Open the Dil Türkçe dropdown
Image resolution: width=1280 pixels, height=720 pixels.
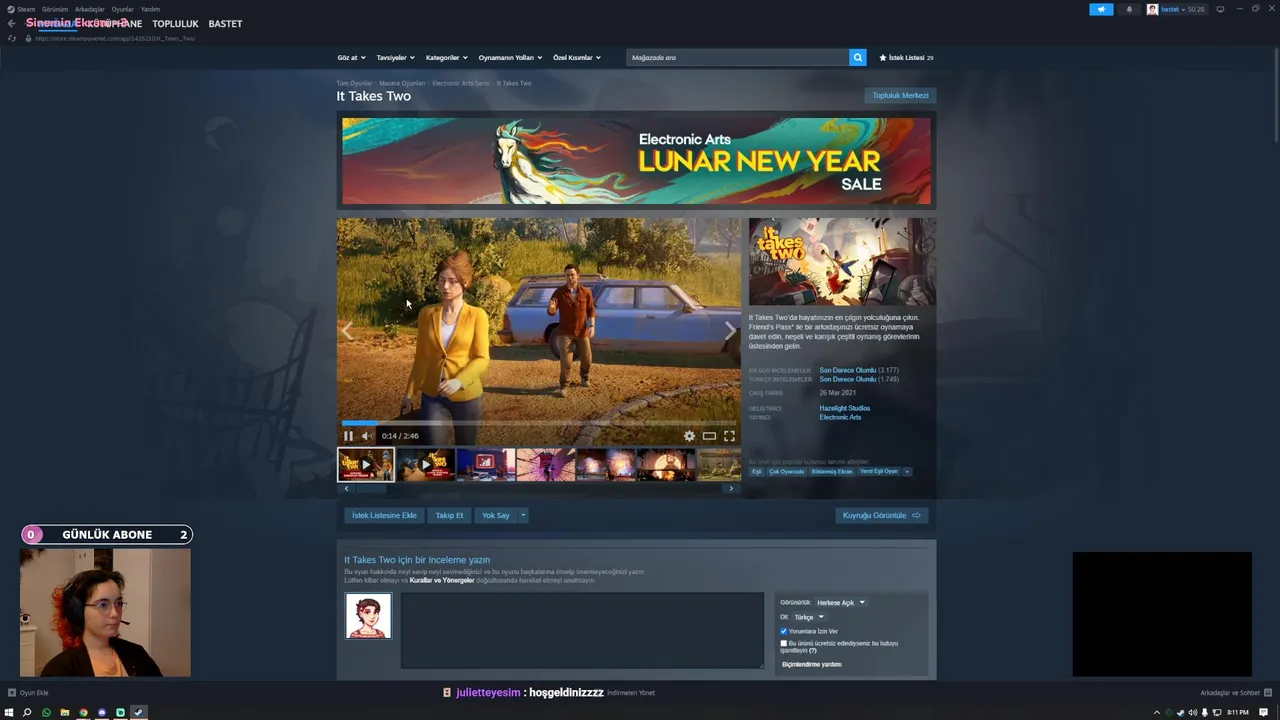pos(809,617)
